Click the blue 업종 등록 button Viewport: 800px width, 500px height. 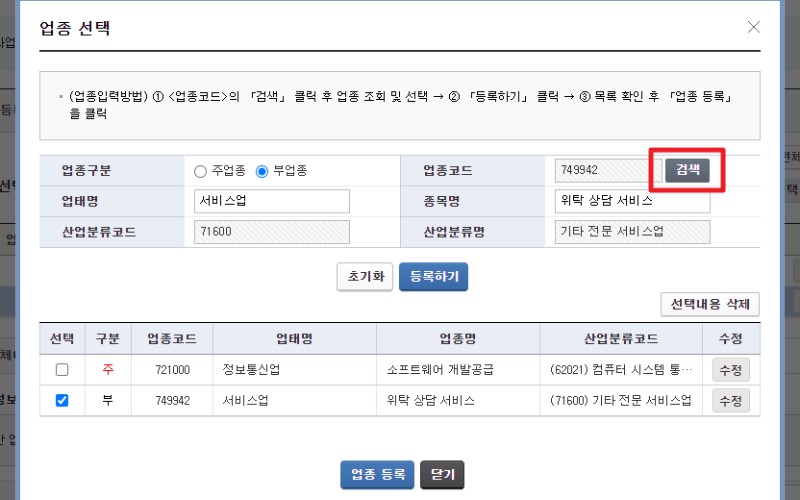pyautogui.click(x=378, y=475)
